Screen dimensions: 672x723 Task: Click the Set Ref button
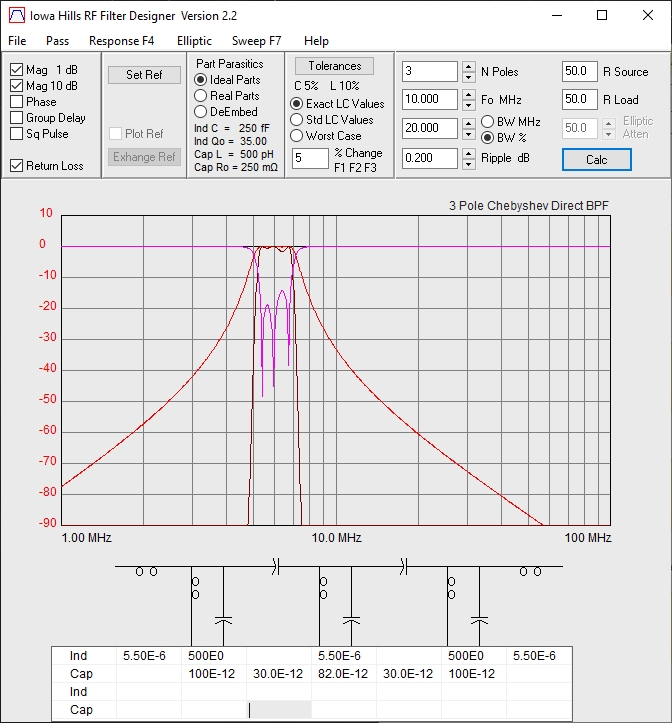tap(144, 75)
